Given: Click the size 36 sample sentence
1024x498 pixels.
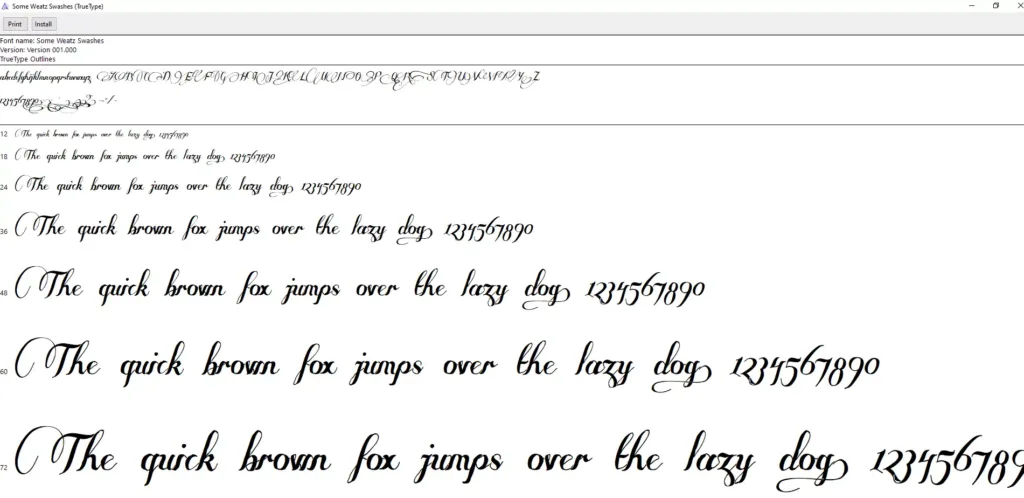Looking at the screenshot, I should (274, 228).
